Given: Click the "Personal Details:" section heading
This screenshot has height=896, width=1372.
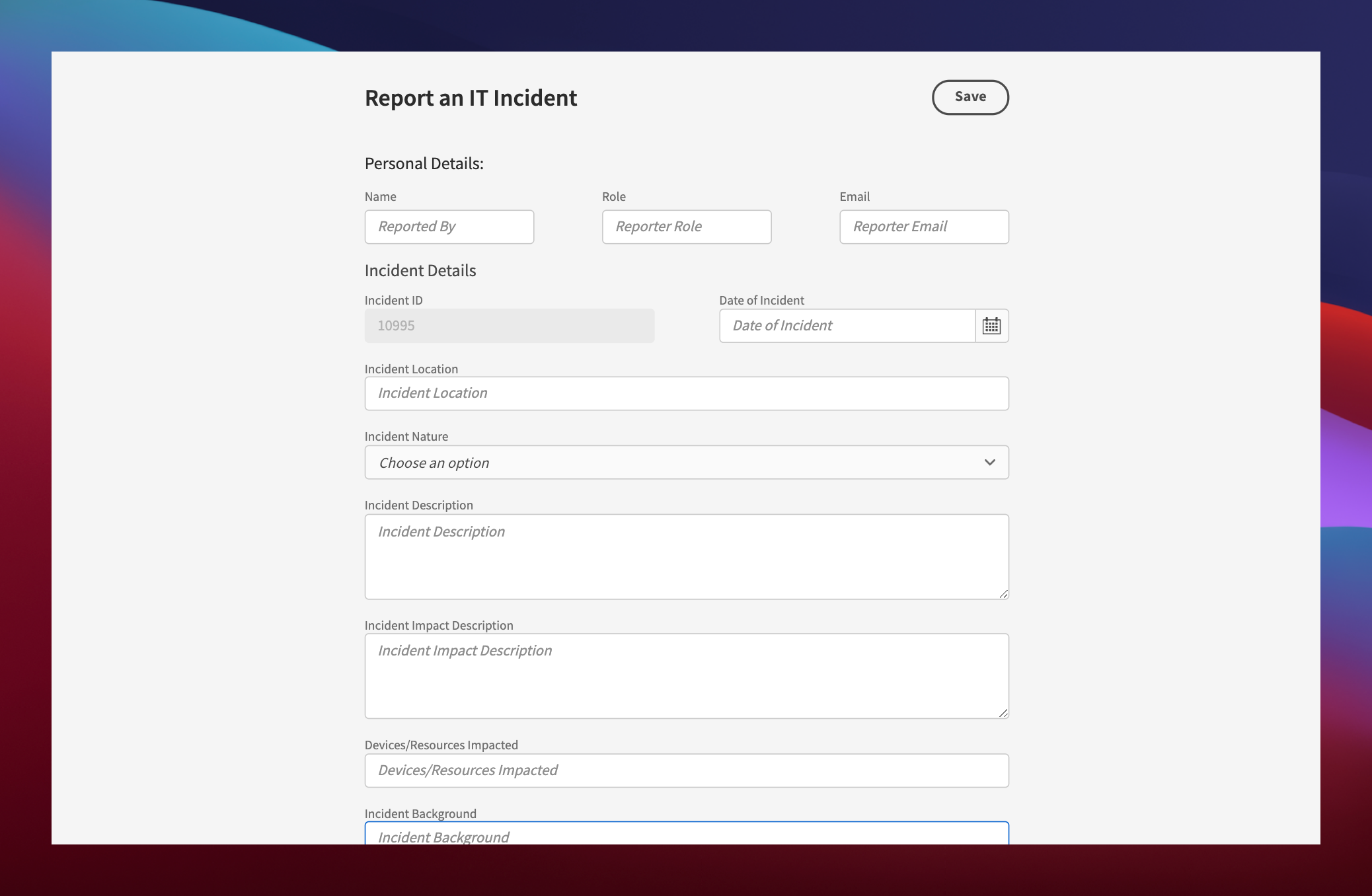Looking at the screenshot, I should 424,163.
